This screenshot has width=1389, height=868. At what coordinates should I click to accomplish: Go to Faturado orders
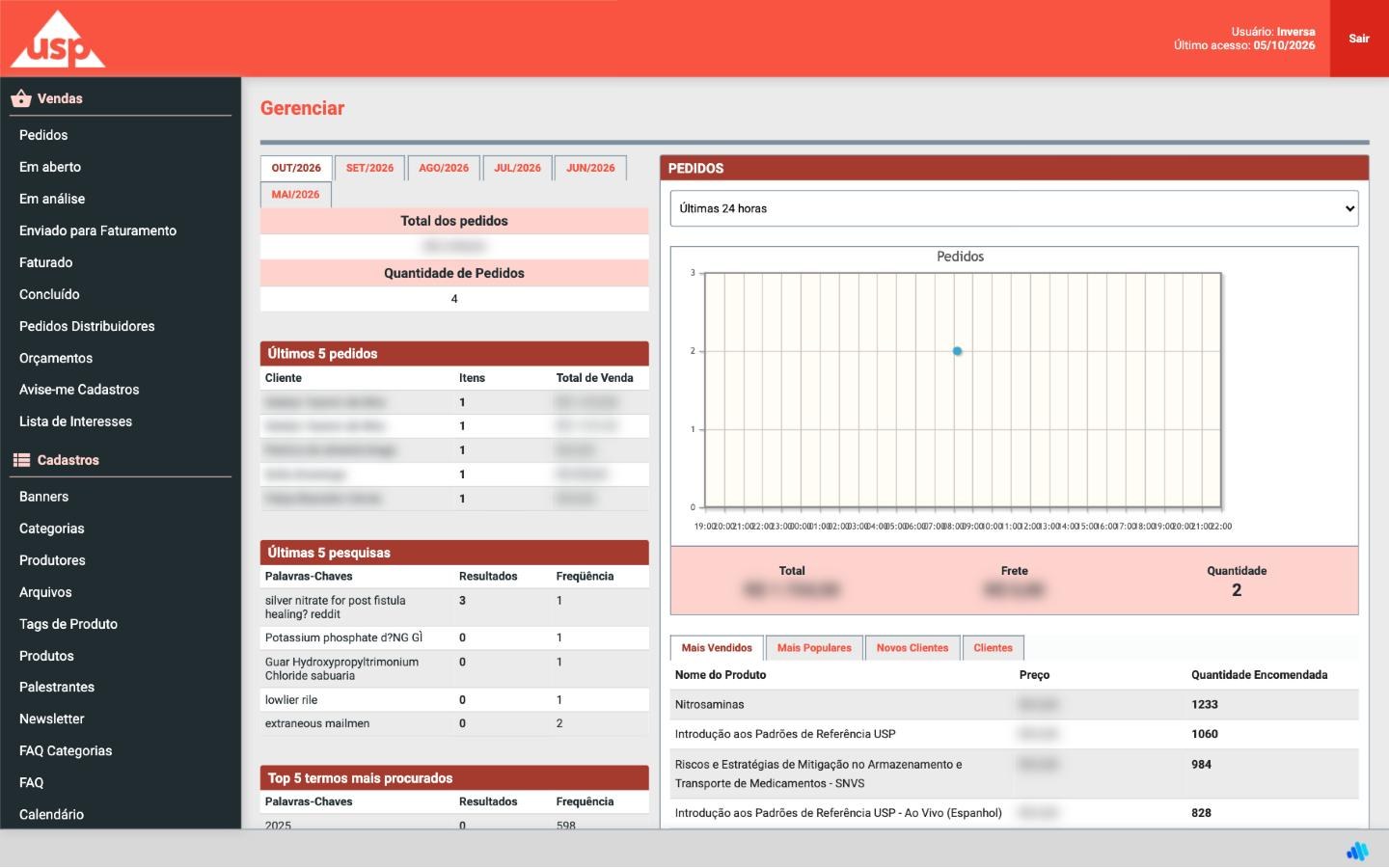click(45, 262)
